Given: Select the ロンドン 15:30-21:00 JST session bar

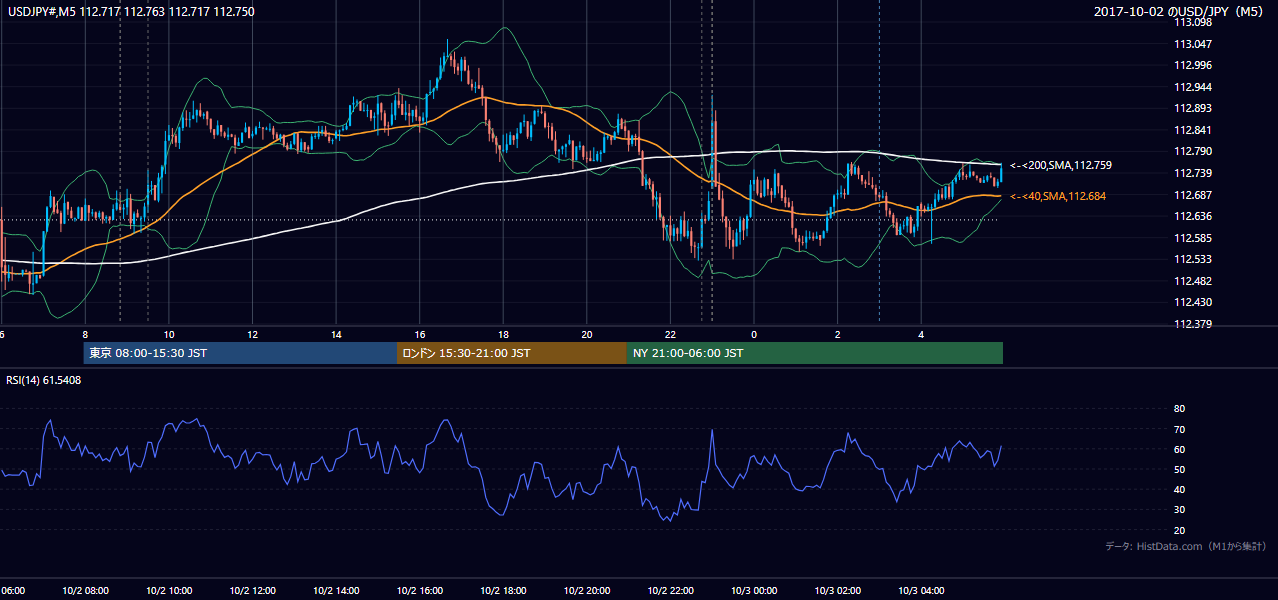Looking at the screenshot, I should [x=512, y=353].
